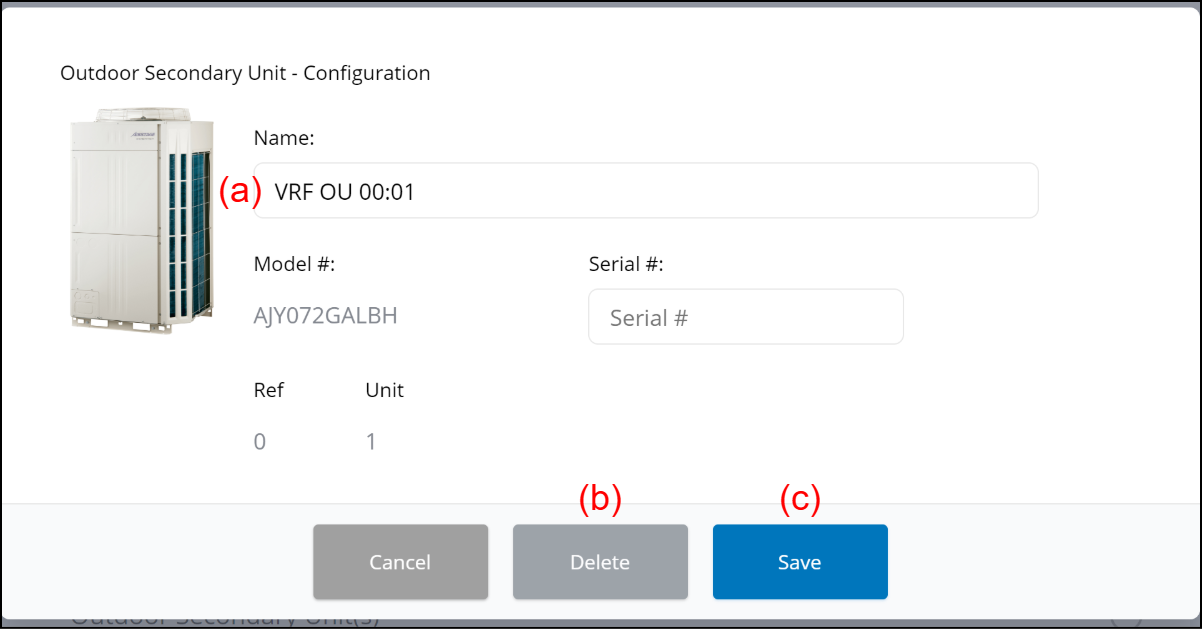Click the "Ref" column label
Viewport: 1202px width, 630px height.
[x=268, y=390]
